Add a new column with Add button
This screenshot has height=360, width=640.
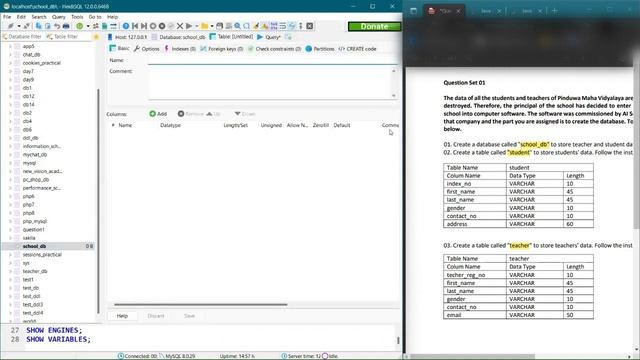tap(158, 114)
